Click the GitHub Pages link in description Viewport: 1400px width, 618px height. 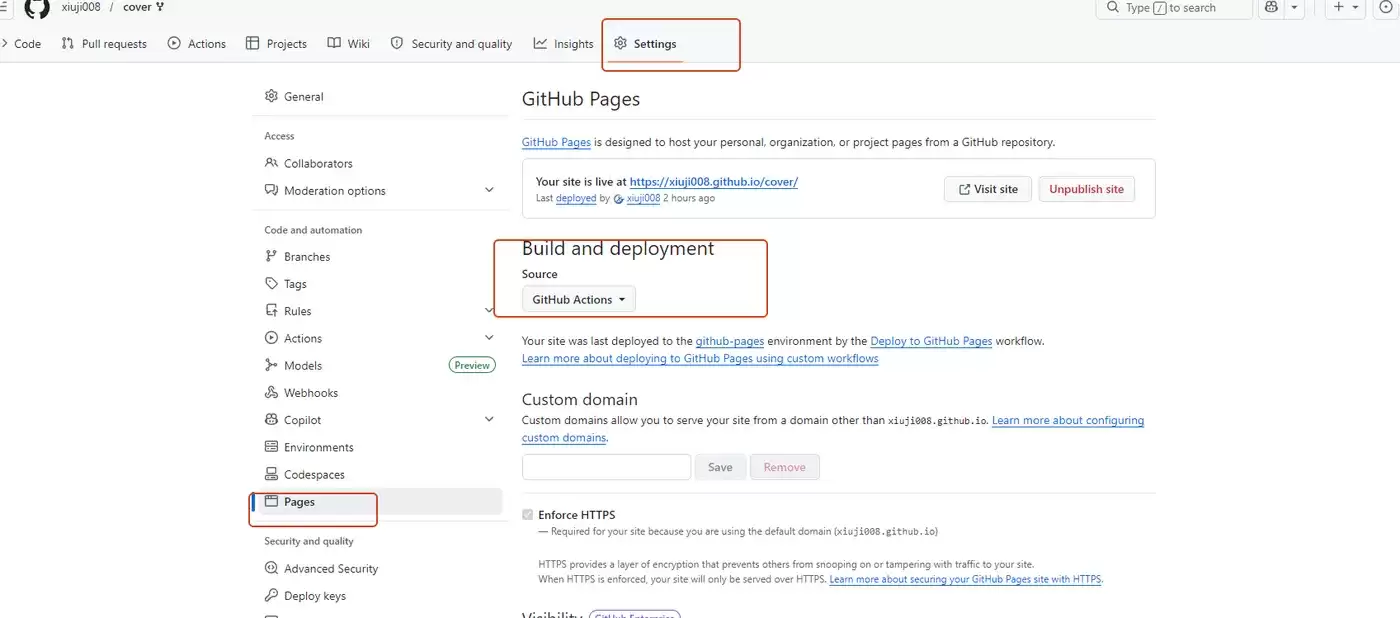click(556, 142)
